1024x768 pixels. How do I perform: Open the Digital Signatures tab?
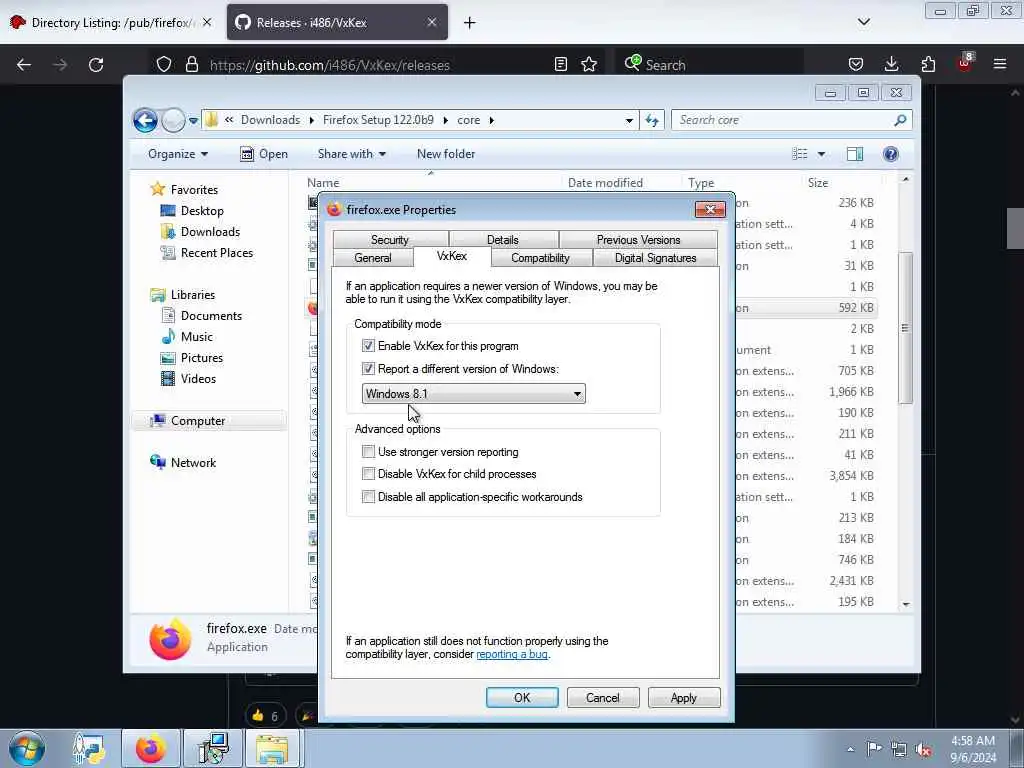pos(655,258)
